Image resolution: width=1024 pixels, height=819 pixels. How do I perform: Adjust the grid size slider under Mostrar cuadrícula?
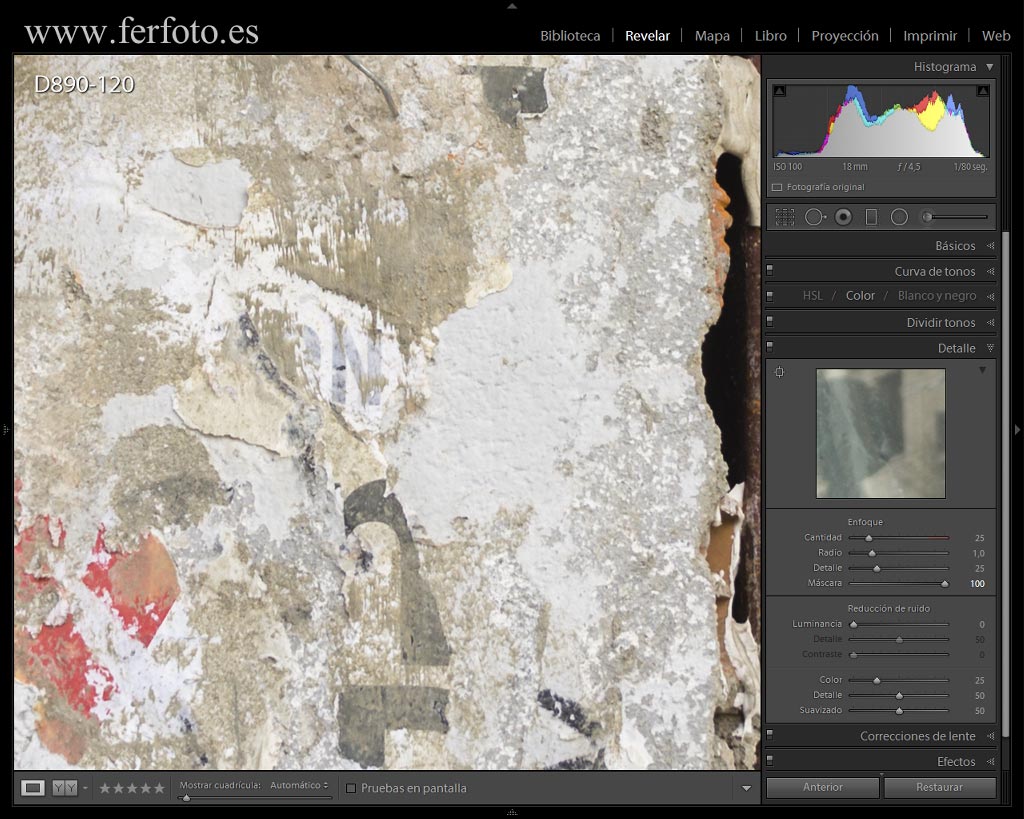[186, 797]
